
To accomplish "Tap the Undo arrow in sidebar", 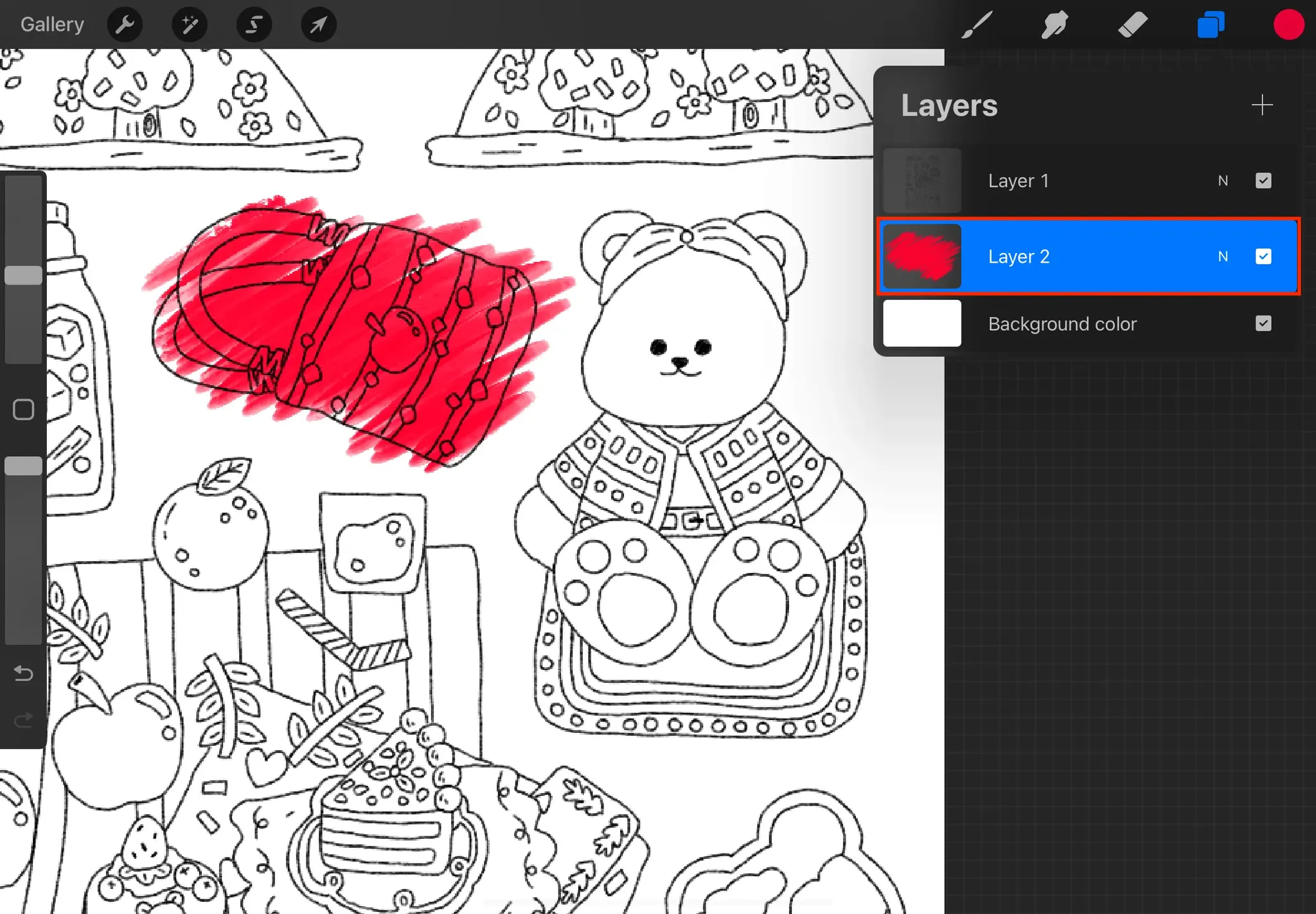I will pos(24,673).
